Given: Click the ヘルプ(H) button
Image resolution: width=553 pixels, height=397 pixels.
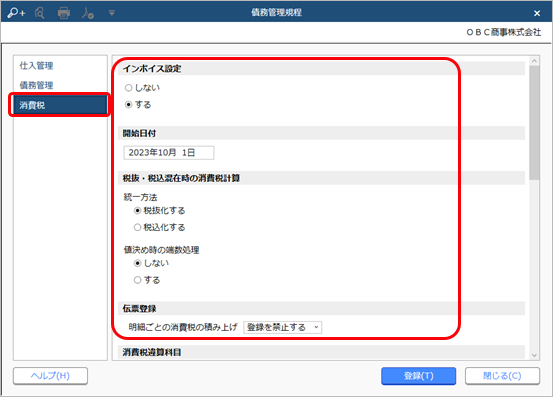Looking at the screenshot, I should [50, 376].
